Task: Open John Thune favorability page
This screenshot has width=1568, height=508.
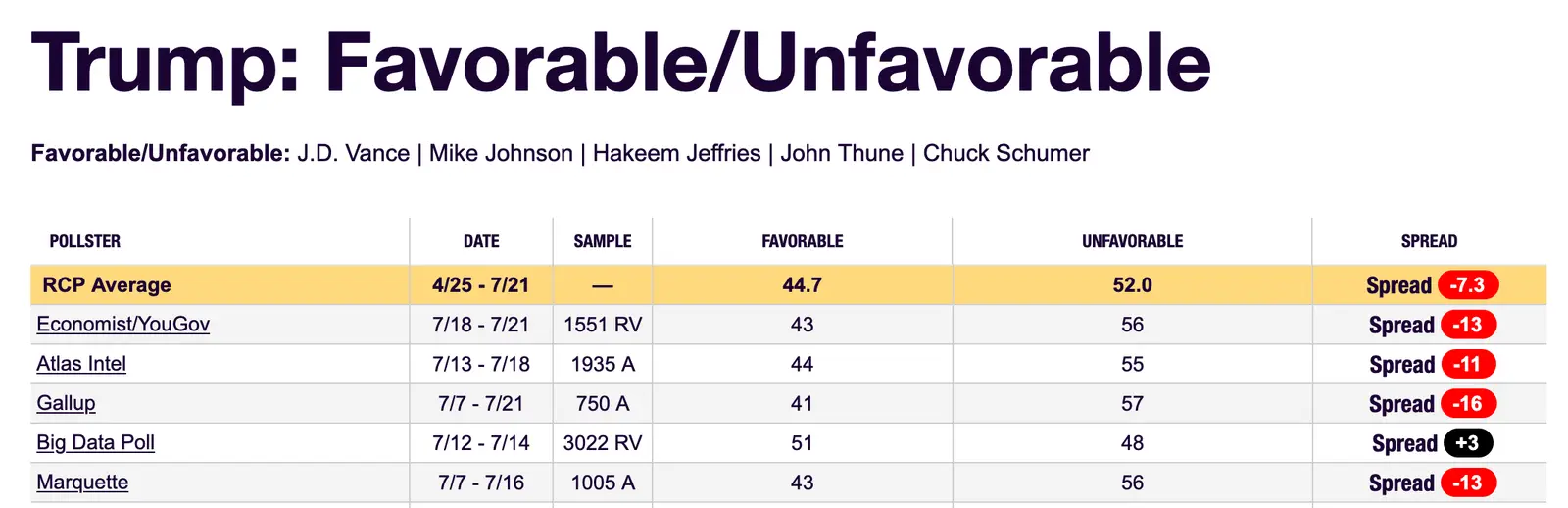Action: 842,154
